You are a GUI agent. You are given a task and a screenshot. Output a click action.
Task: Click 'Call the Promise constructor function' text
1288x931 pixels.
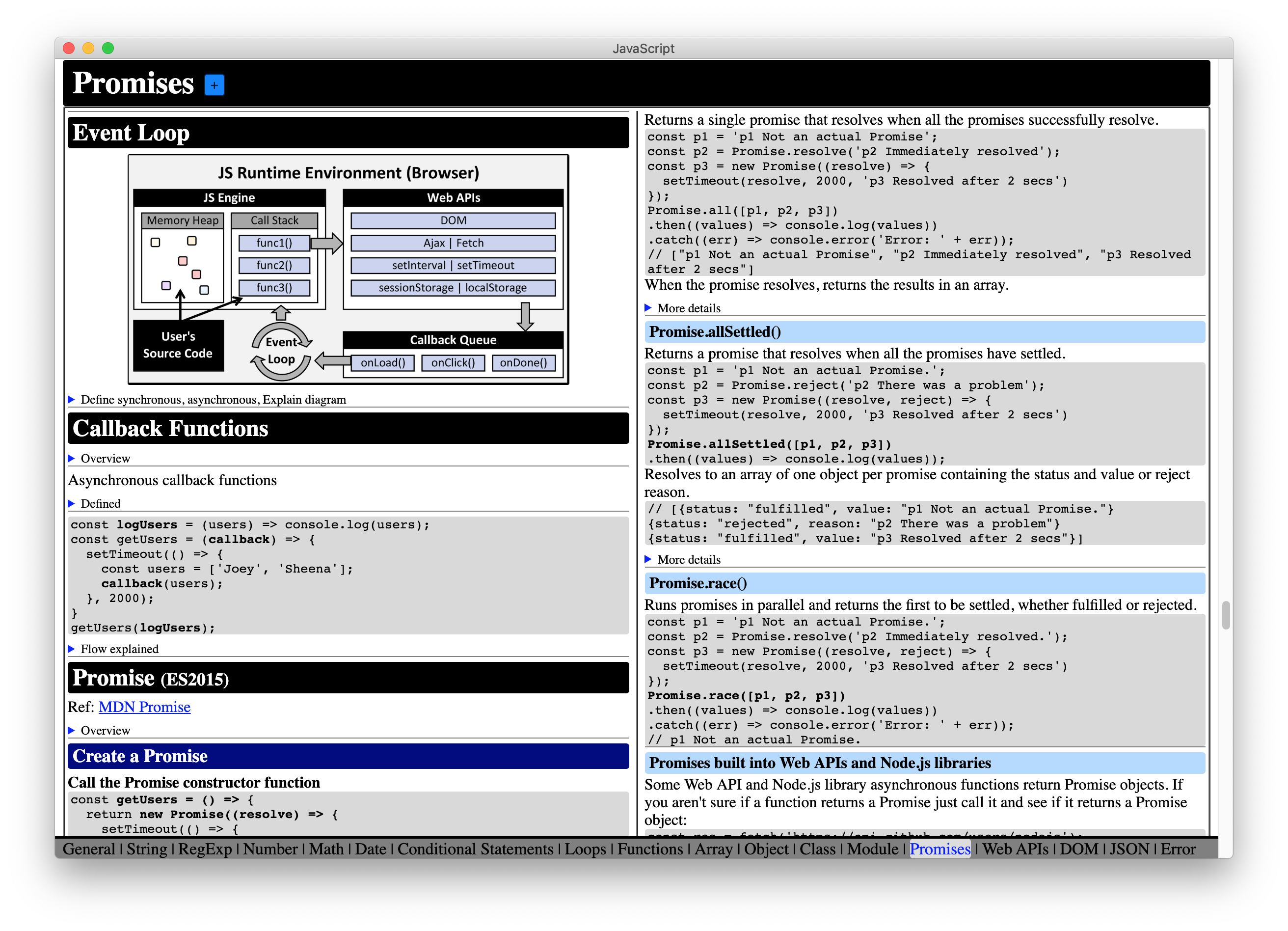pyautogui.click(x=194, y=782)
